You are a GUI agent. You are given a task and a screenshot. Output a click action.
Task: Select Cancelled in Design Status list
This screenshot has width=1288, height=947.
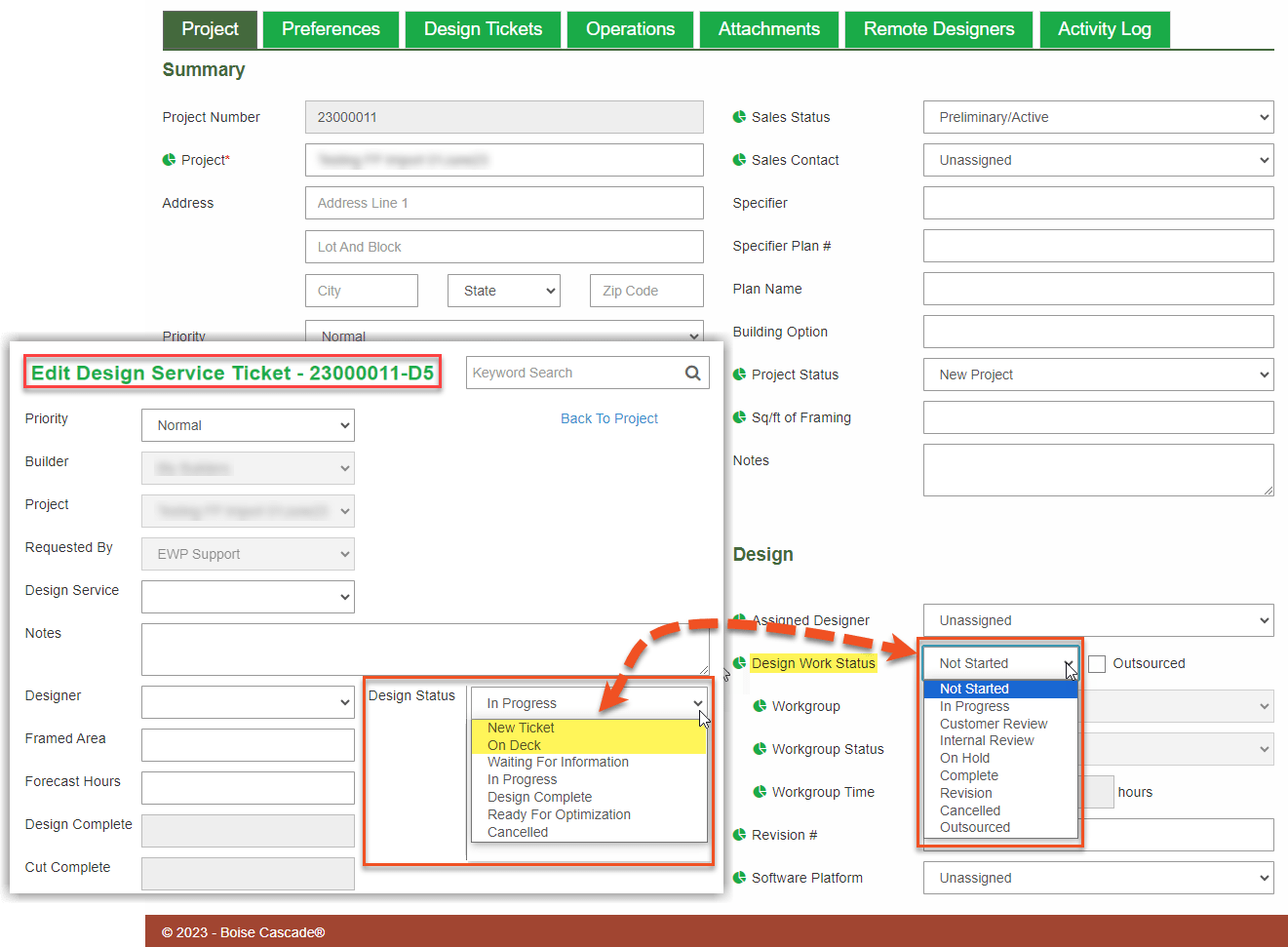coord(589,833)
